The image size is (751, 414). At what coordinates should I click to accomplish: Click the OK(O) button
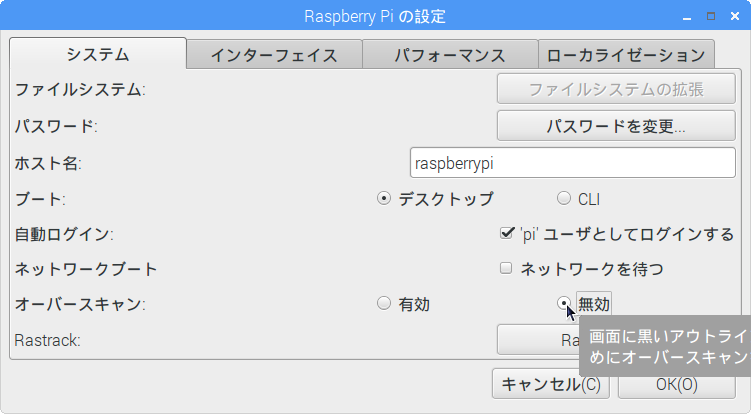point(677,384)
